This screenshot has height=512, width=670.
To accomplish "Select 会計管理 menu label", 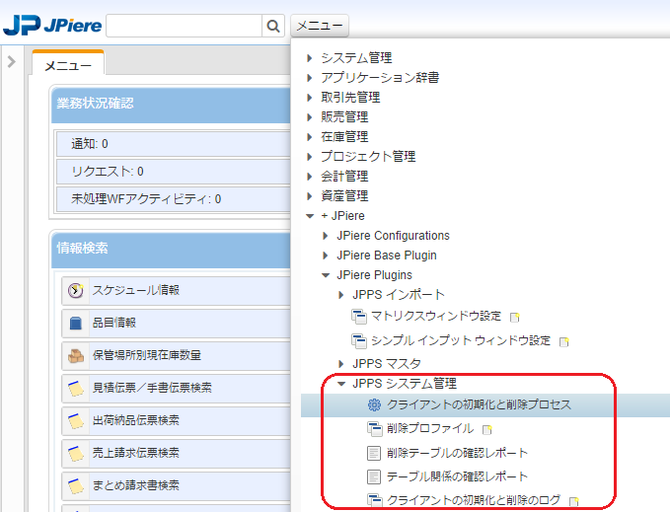I will click(x=344, y=176).
